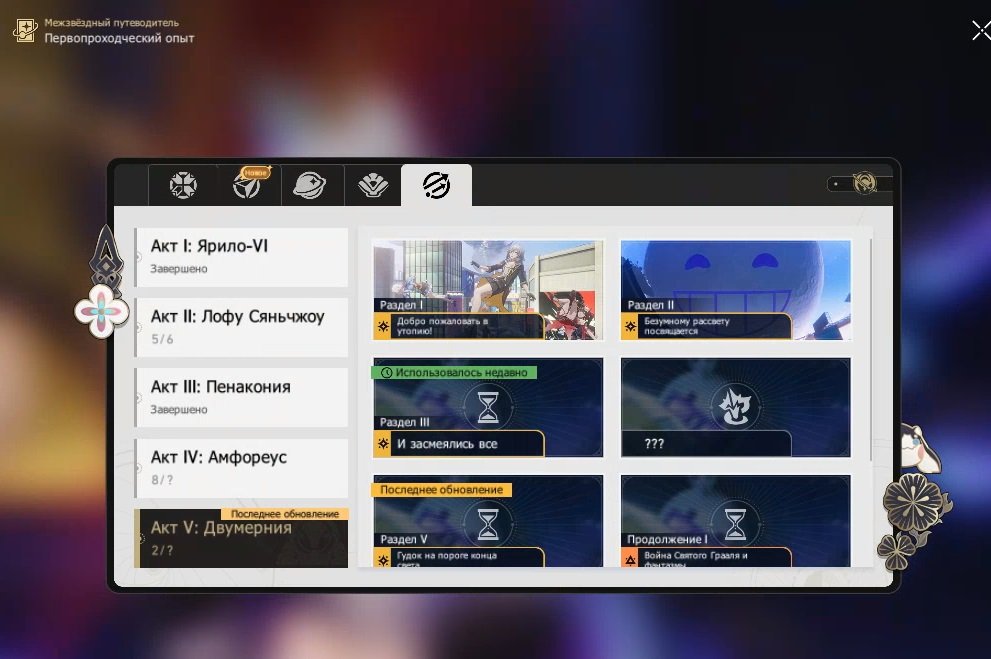Switch to the planet tab icon

pos(310,185)
